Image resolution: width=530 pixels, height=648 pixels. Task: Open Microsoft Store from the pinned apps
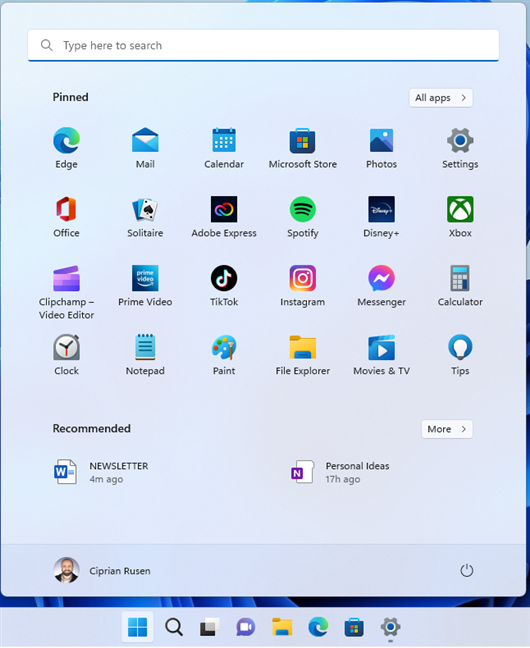(x=303, y=148)
